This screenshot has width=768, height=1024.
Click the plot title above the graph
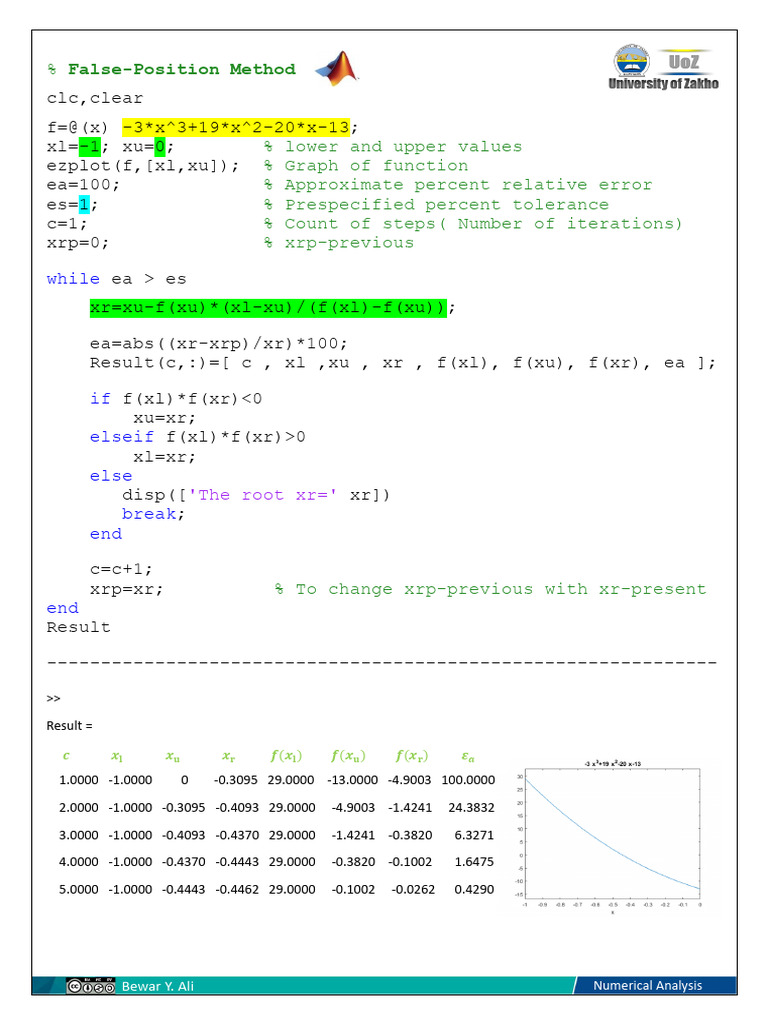[613, 763]
